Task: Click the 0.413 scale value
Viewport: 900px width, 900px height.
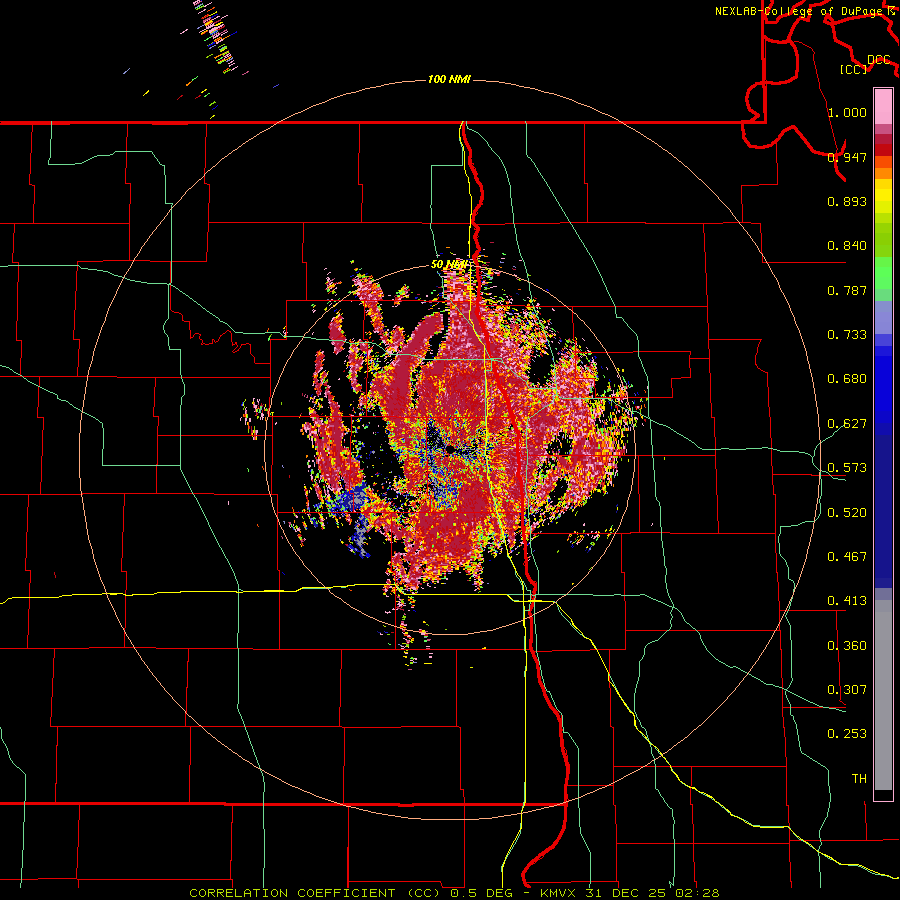Action: click(x=847, y=601)
